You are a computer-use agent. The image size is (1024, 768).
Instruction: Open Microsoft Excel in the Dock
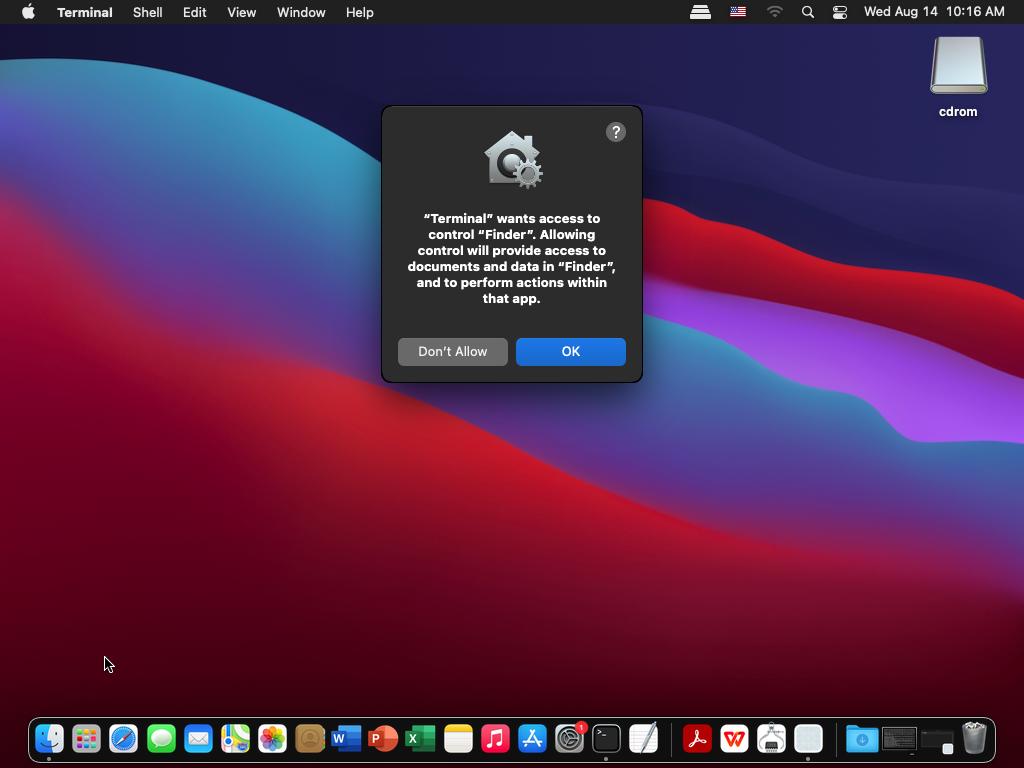coord(421,739)
